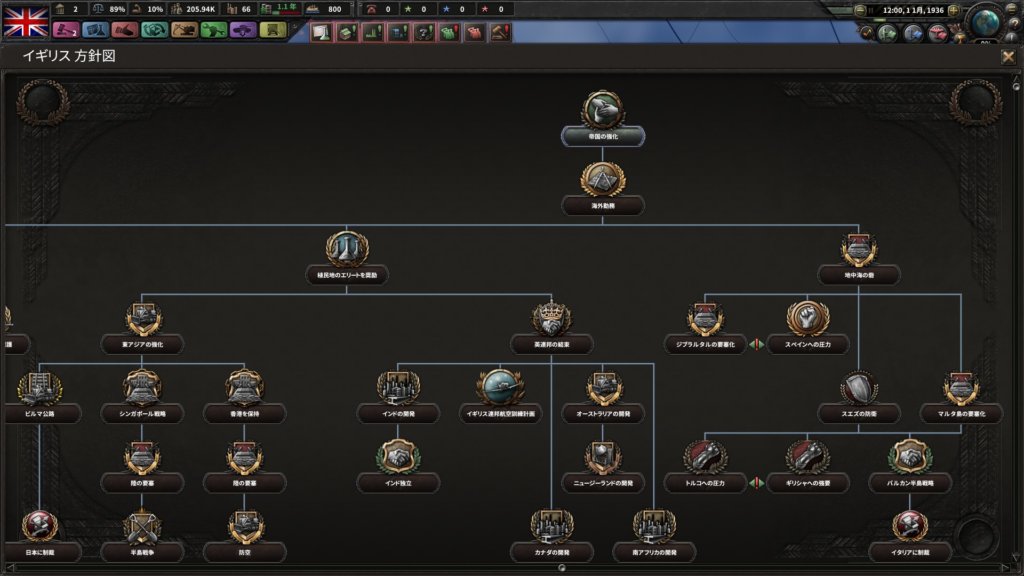Click the war support 10% indicator
Image resolution: width=1024 pixels, height=576 pixels.
(x=148, y=9)
